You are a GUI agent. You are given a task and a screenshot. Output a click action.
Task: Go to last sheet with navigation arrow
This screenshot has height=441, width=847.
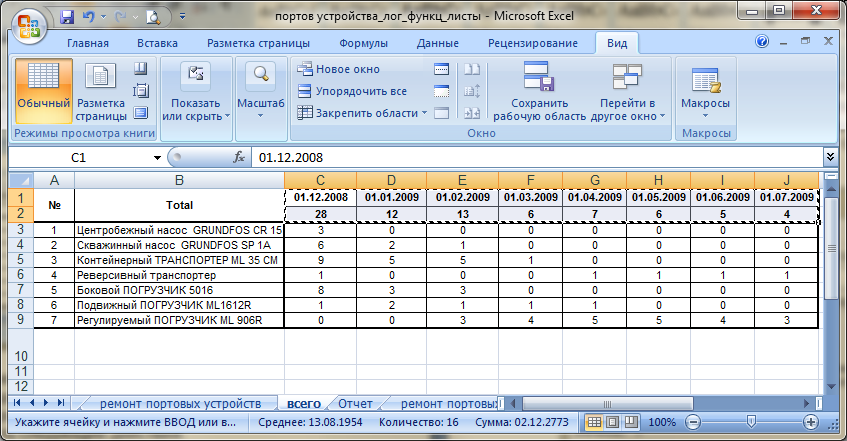pos(61,403)
